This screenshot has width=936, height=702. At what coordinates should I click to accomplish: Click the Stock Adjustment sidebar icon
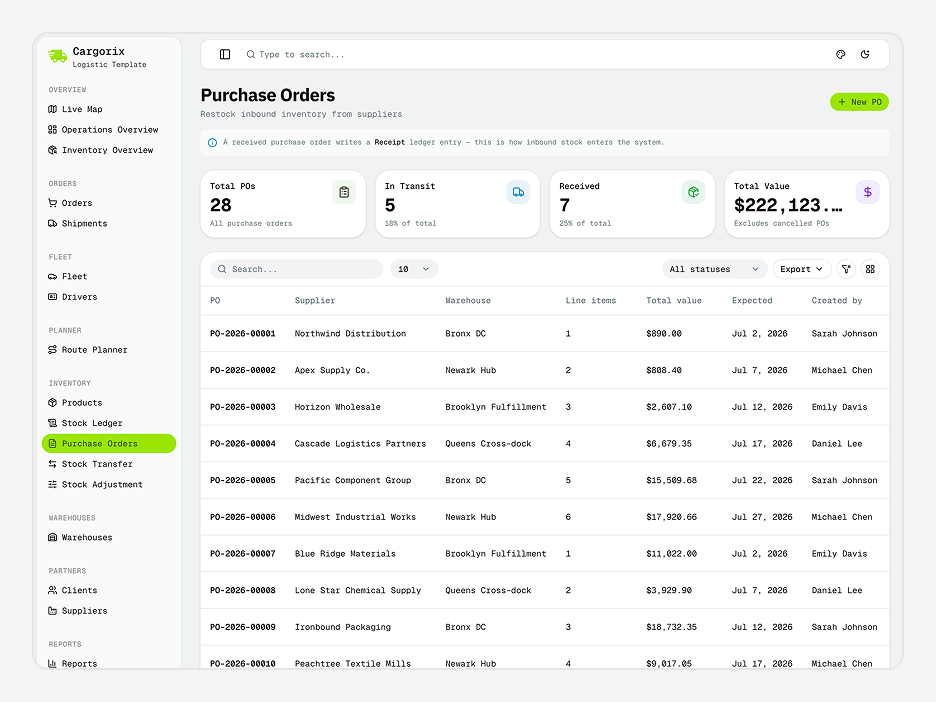53,484
